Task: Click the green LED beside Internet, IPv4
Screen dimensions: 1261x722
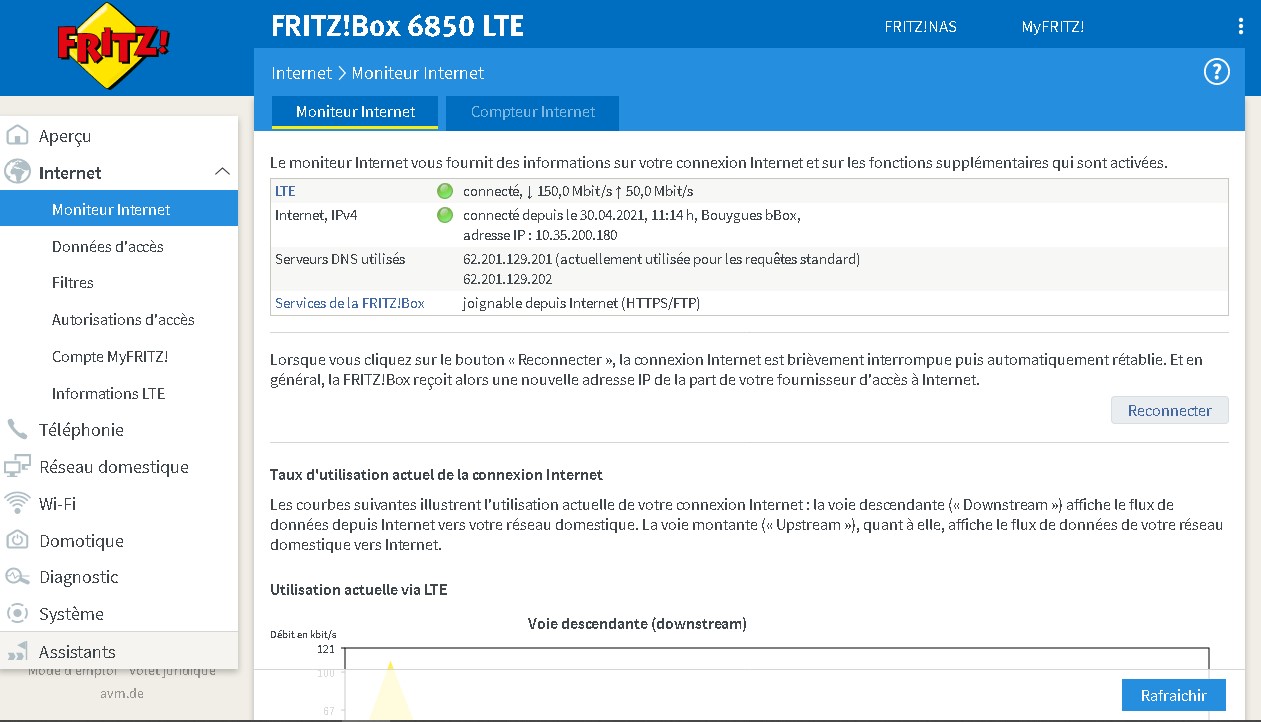Action: click(x=445, y=215)
